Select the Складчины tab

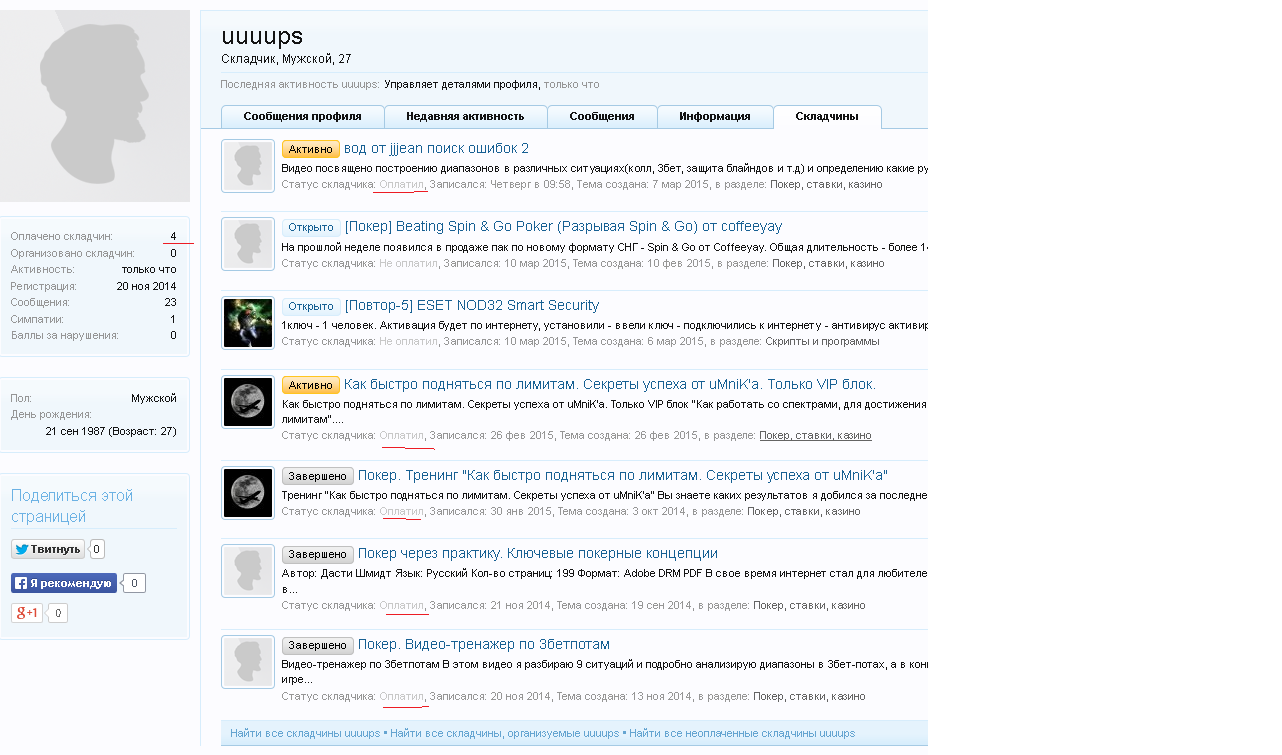(827, 117)
